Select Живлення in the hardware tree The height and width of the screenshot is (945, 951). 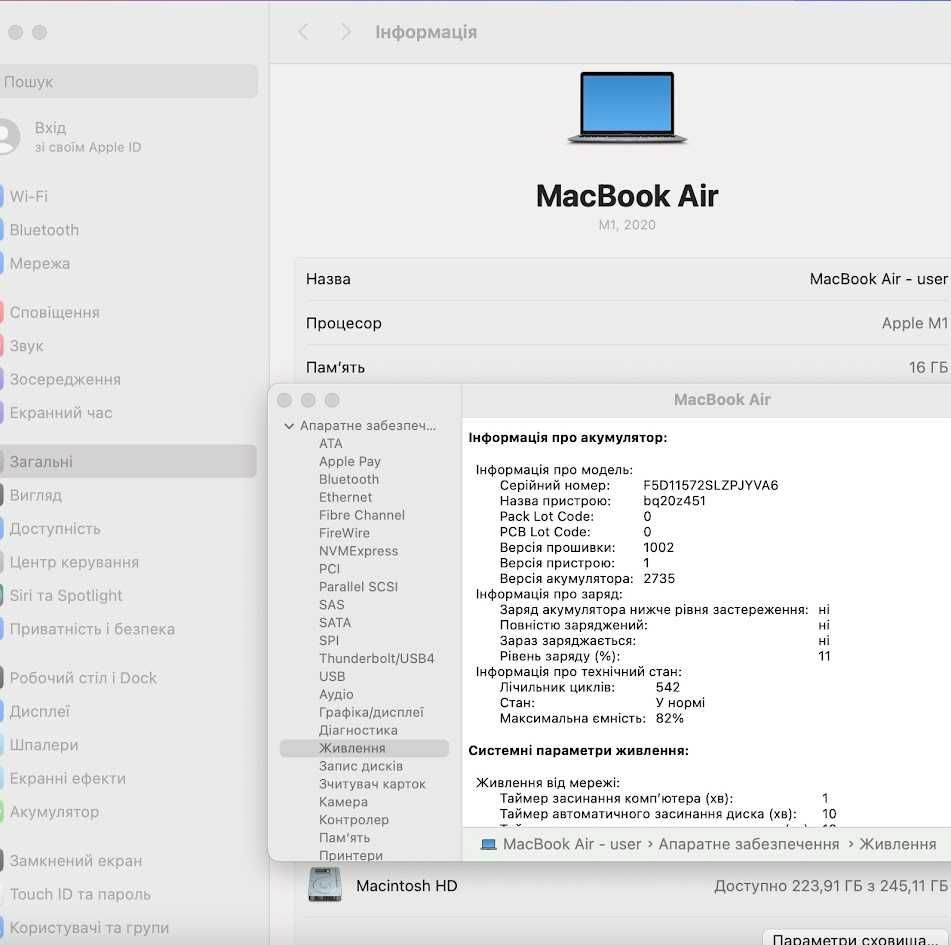364,748
